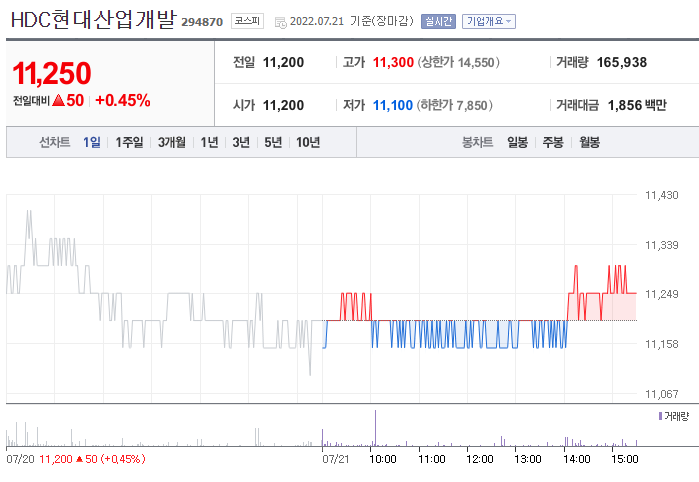Screen dimensions: 699x482
Task: Open the 기업개요 dropdown
Action: coord(489,21)
